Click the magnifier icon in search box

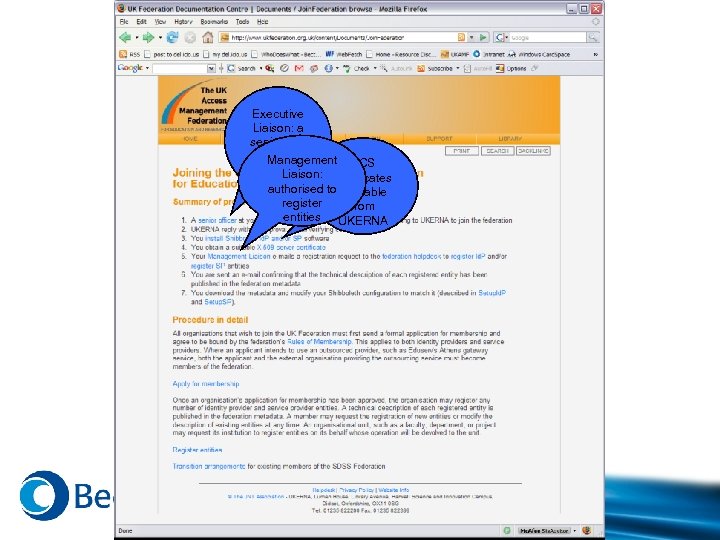[x=593, y=38]
